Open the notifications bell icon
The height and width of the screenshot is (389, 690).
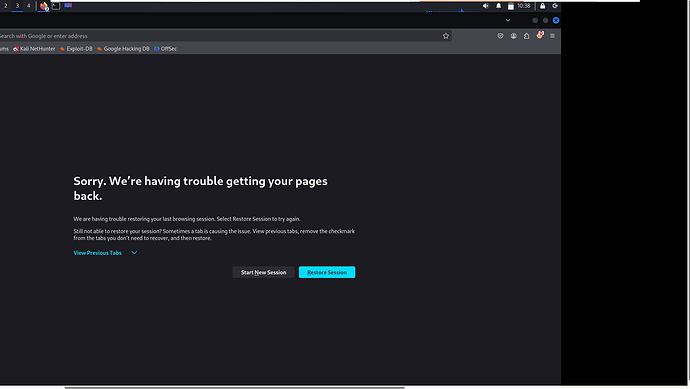[499, 6]
